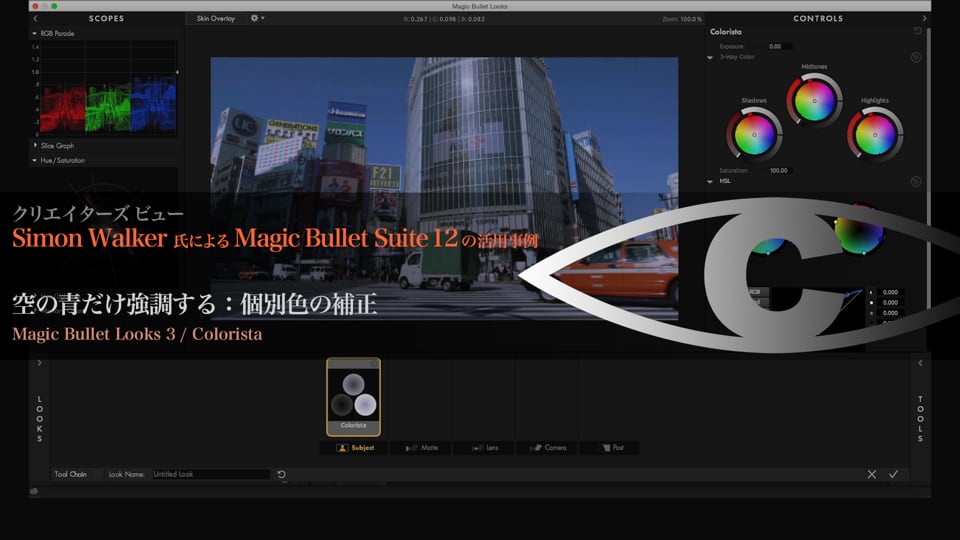Screen dimensions: 960x540
Task: Open the gear options dropdown
Action: (x=257, y=18)
